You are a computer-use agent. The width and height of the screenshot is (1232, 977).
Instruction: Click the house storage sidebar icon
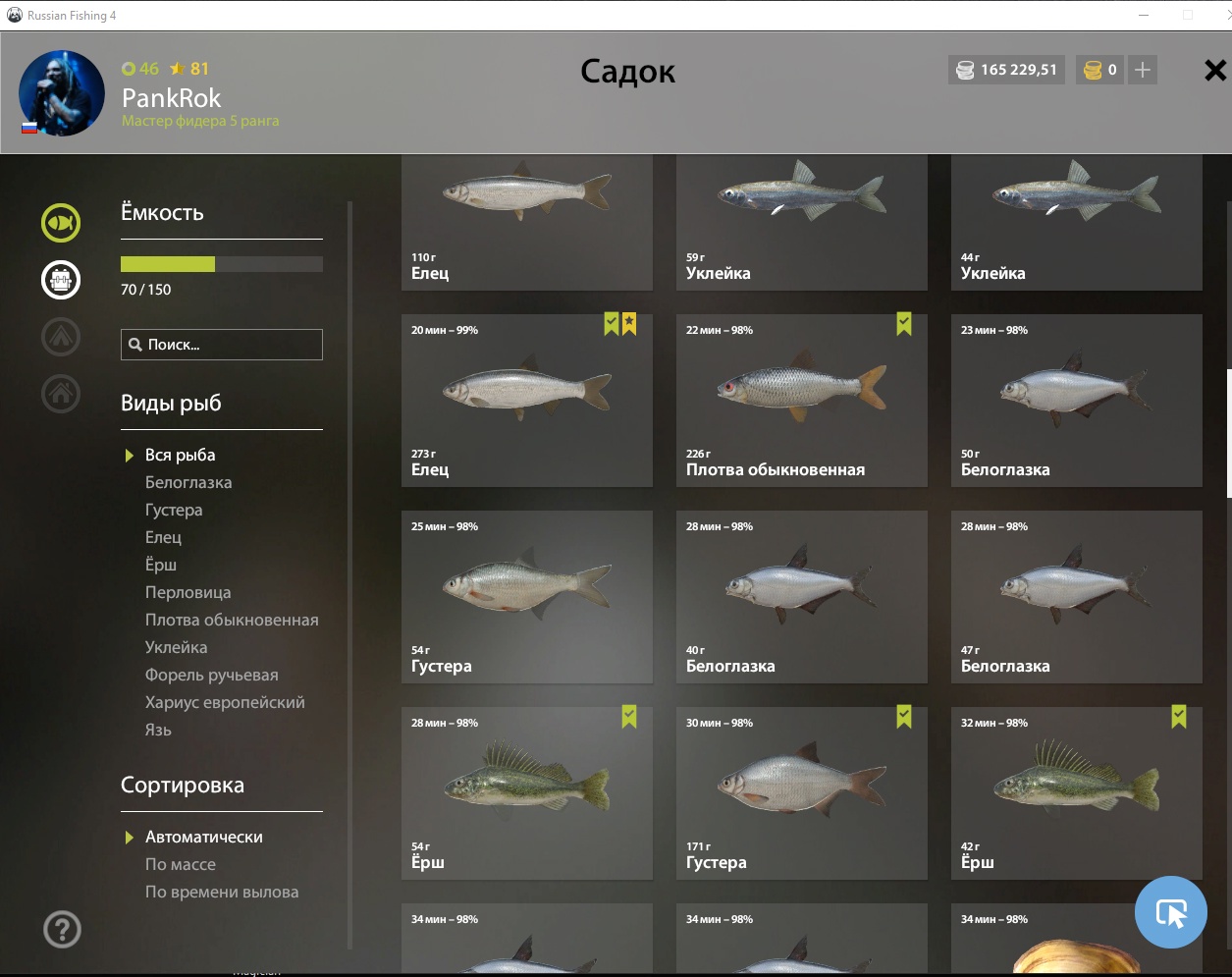tap(61, 394)
